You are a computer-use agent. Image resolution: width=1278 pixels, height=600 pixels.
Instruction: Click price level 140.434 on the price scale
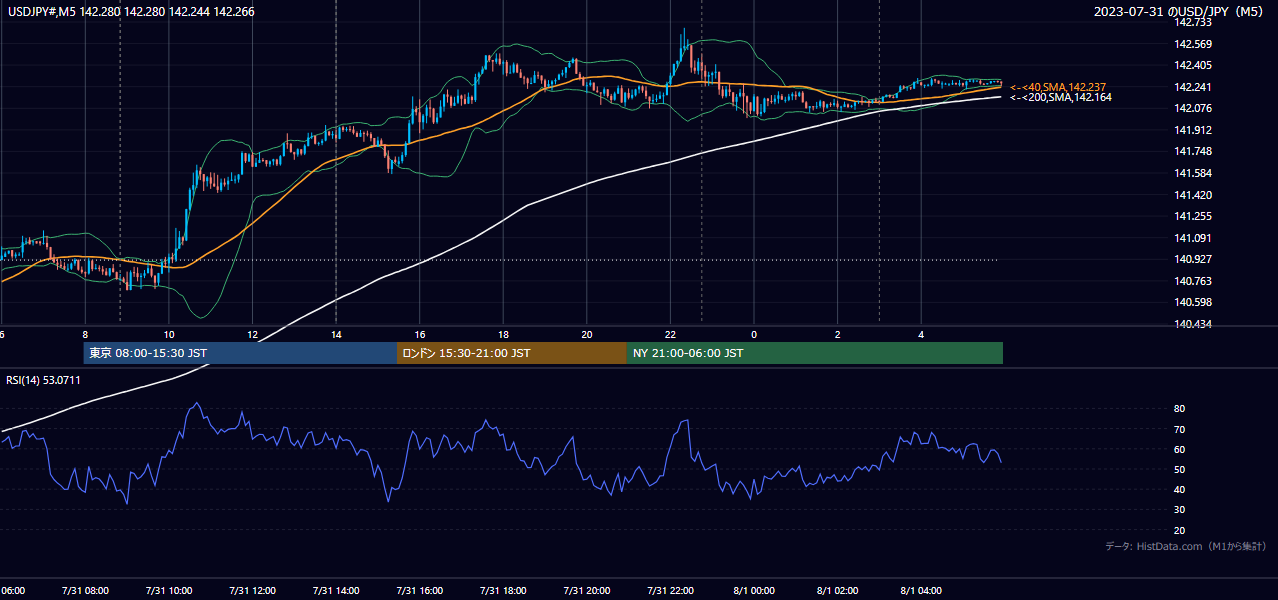pos(1194,324)
